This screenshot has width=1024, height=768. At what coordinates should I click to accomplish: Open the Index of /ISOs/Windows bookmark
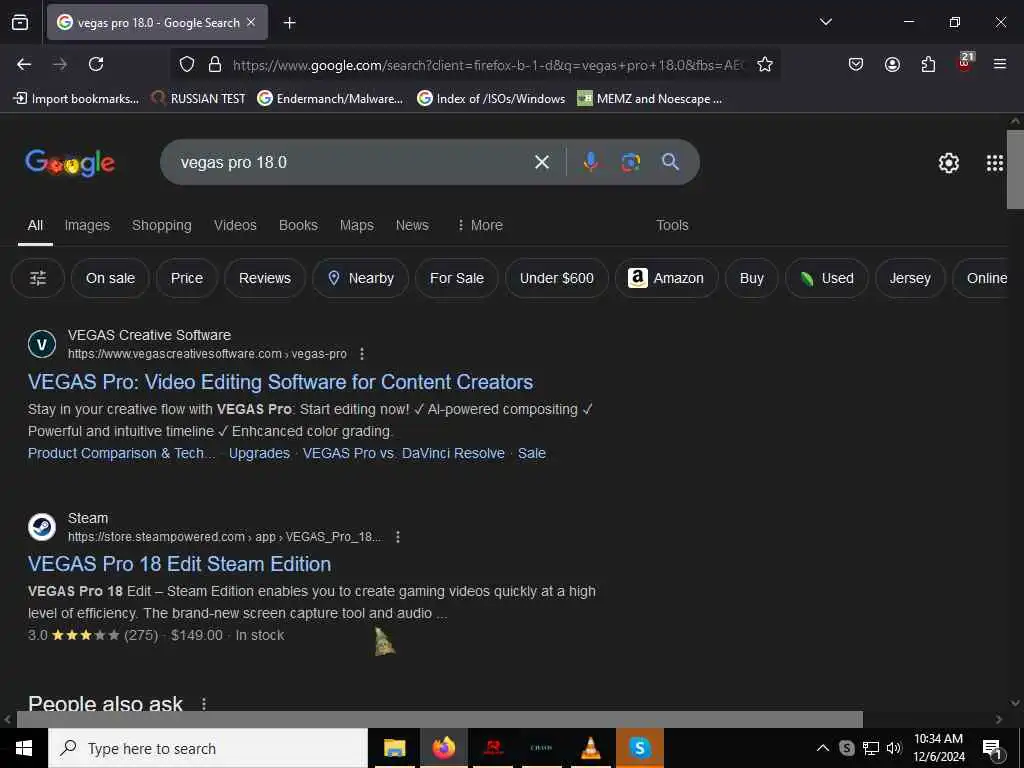click(491, 99)
